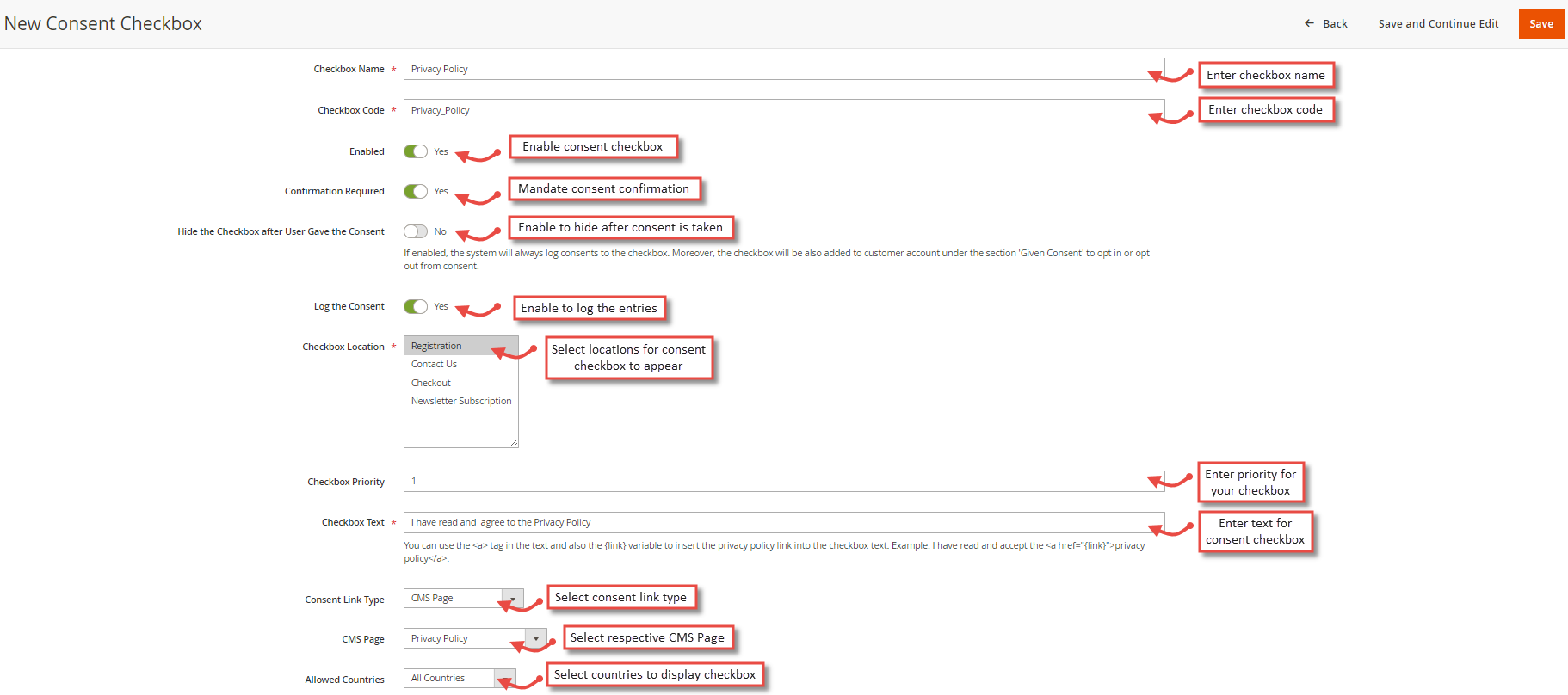This screenshot has width=1568, height=695.
Task: Grab the Checkbox Location list resize handle
Action: click(x=514, y=443)
